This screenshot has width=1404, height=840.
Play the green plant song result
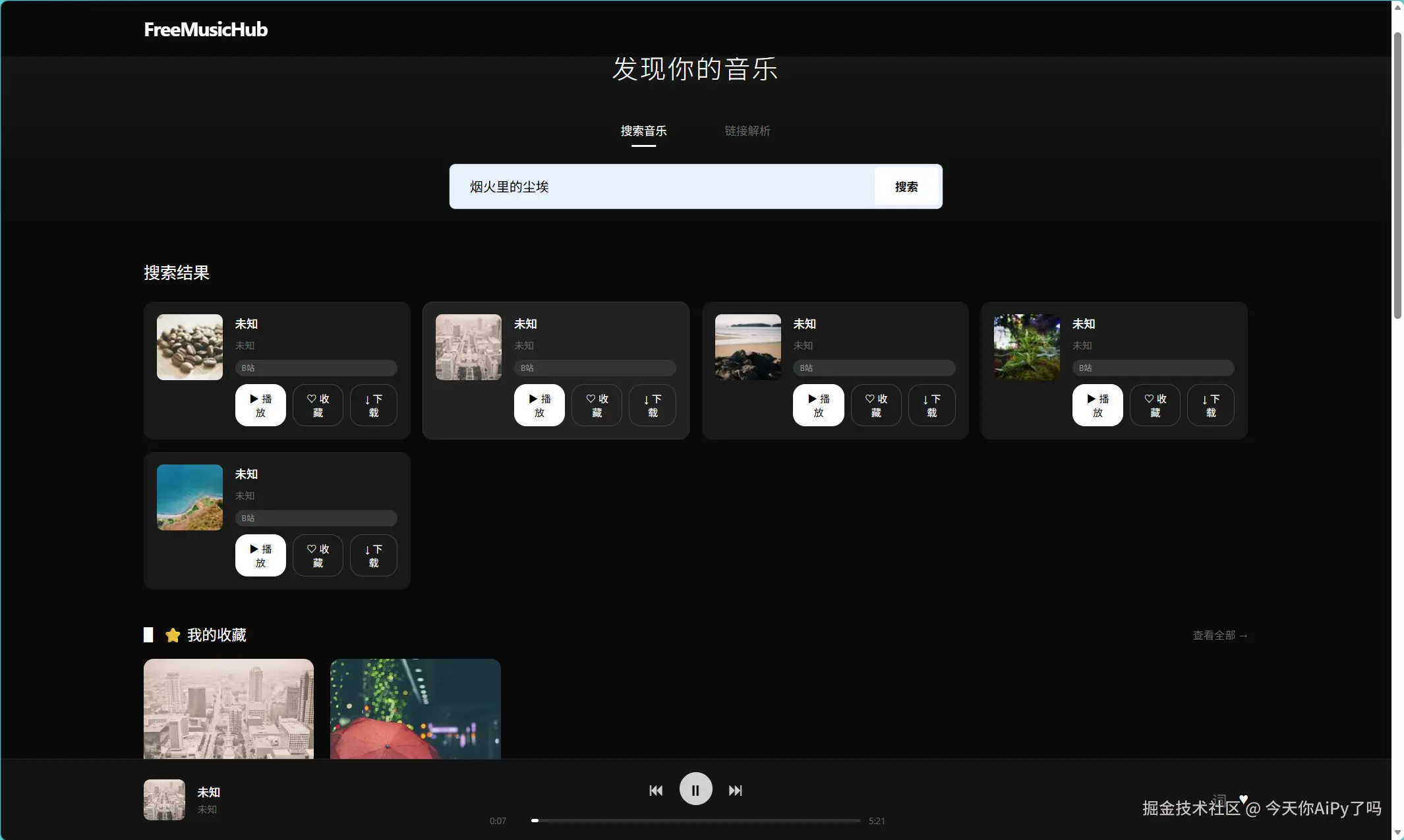click(x=1097, y=405)
